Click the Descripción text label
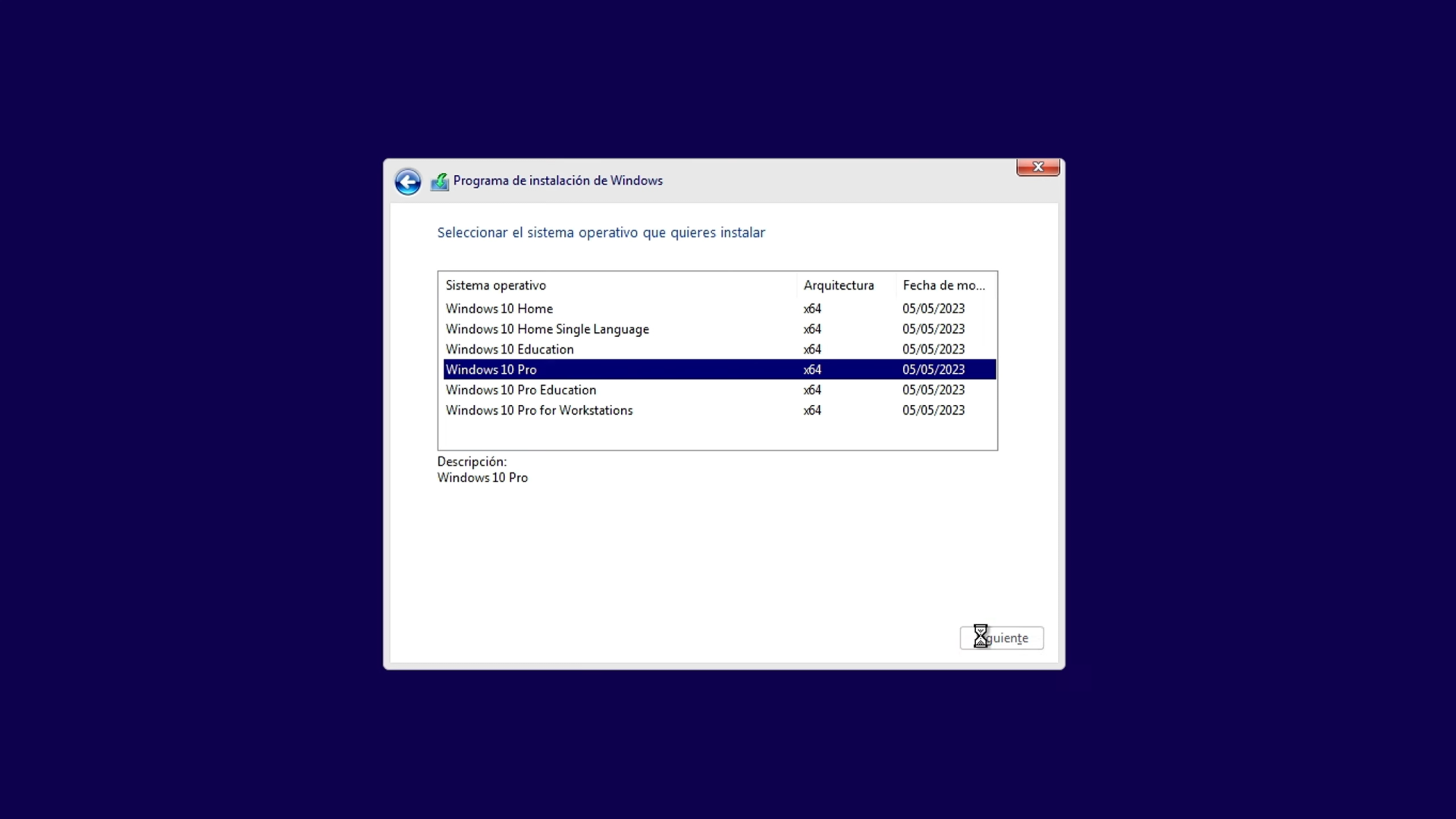Viewport: 1456px width, 819px height. click(x=471, y=461)
